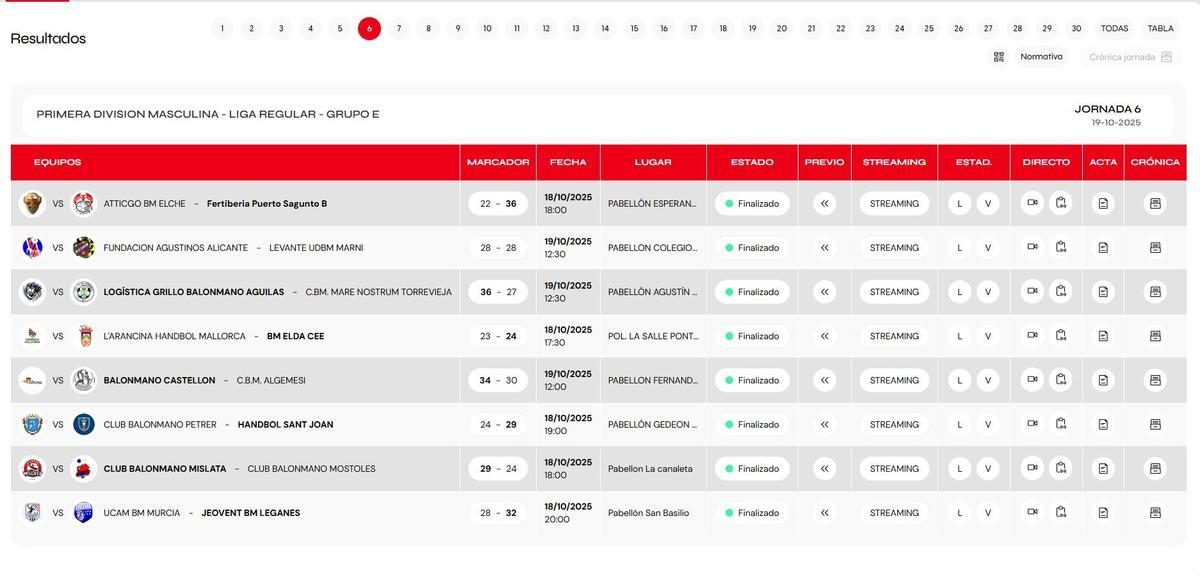Open Crónica for CLUB BALONMANO MISLATA match

[x=1155, y=468]
